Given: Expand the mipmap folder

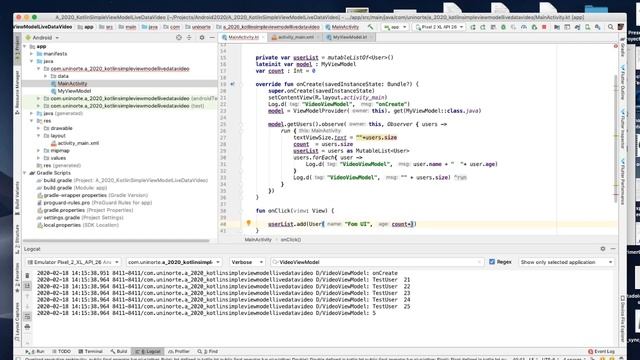Looking at the screenshot, I should 39,151.
